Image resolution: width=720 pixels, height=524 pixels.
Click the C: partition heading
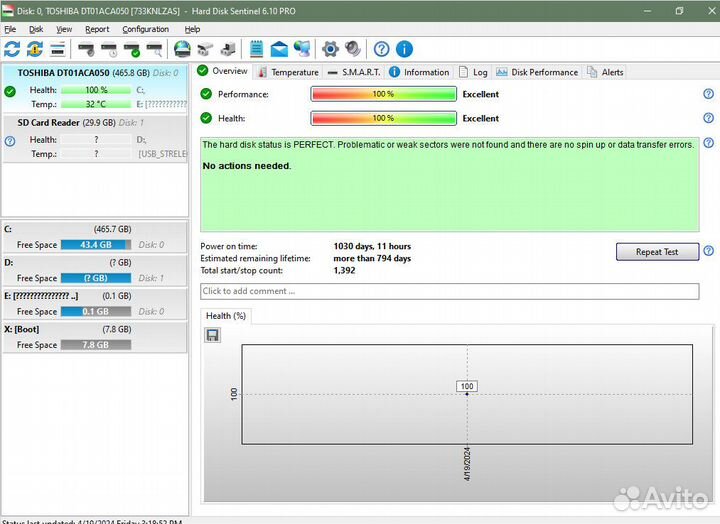[x=8, y=229]
